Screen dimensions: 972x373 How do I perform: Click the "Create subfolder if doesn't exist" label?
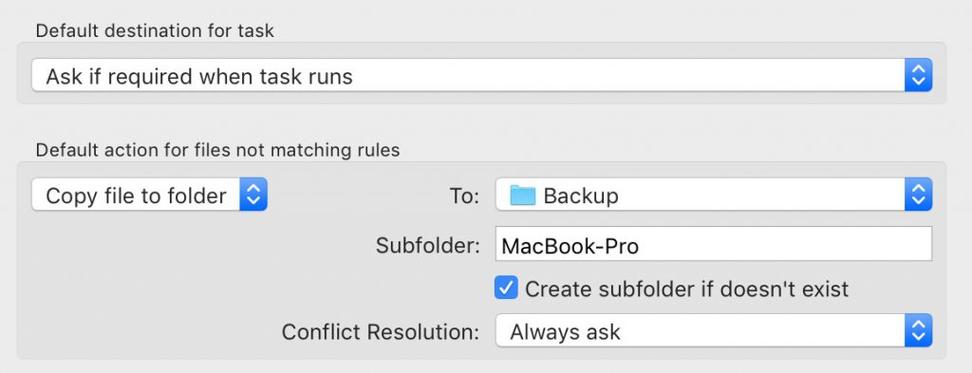pyautogui.click(x=687, y=289)
